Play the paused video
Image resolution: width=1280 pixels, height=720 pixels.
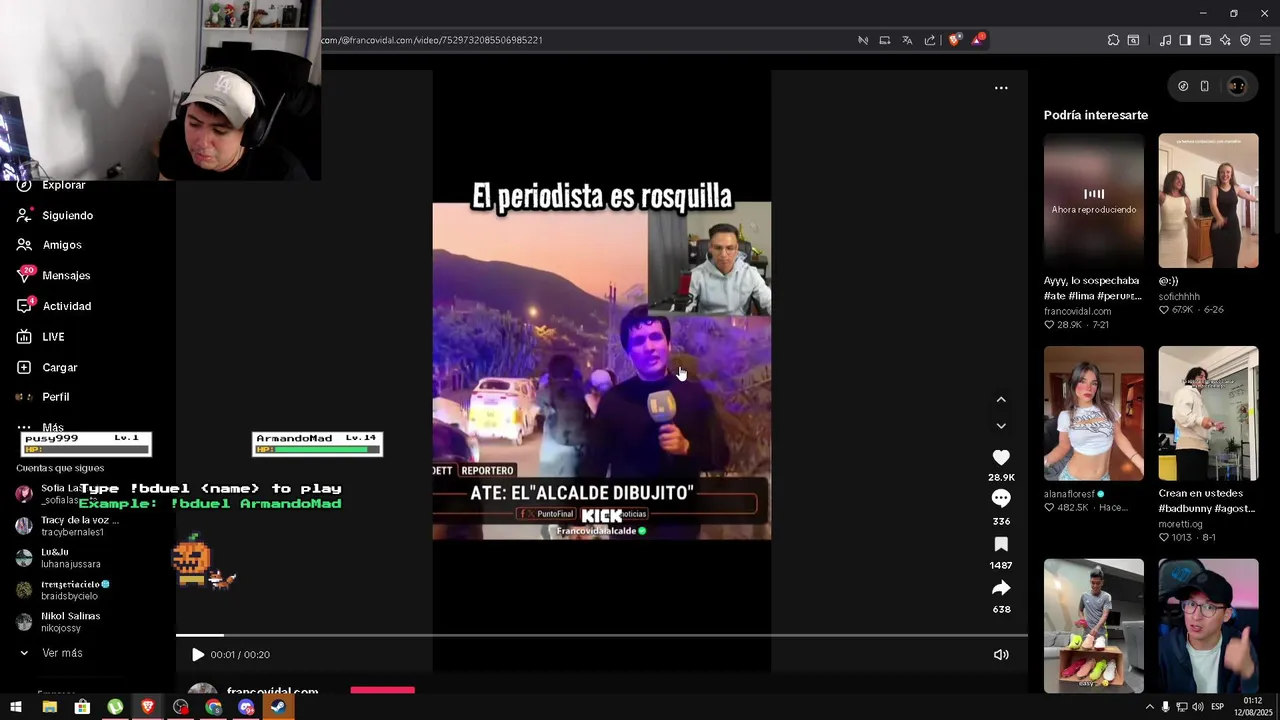[x=198, y=655]
